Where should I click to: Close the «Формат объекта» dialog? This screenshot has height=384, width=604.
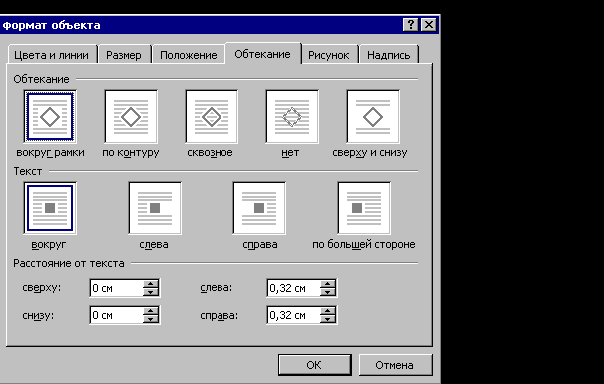pos(428,25)
